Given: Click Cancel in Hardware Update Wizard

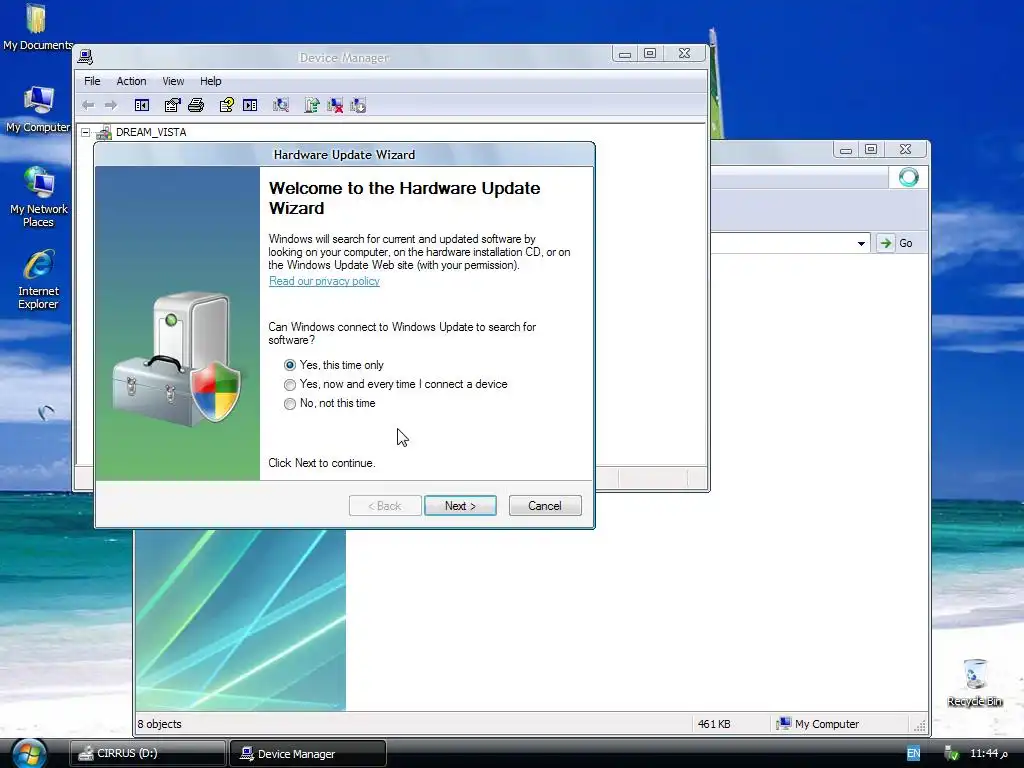Looking at the screenshot, I should [545, 506].
